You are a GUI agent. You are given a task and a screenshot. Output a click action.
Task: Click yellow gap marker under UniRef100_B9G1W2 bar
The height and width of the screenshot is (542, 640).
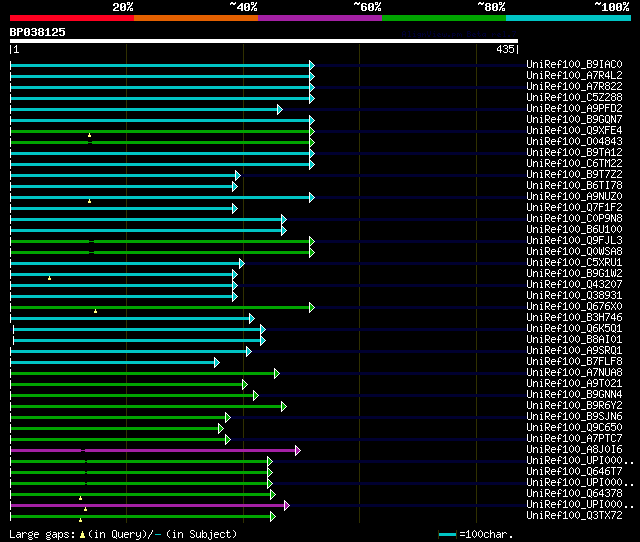pos(49,278)
